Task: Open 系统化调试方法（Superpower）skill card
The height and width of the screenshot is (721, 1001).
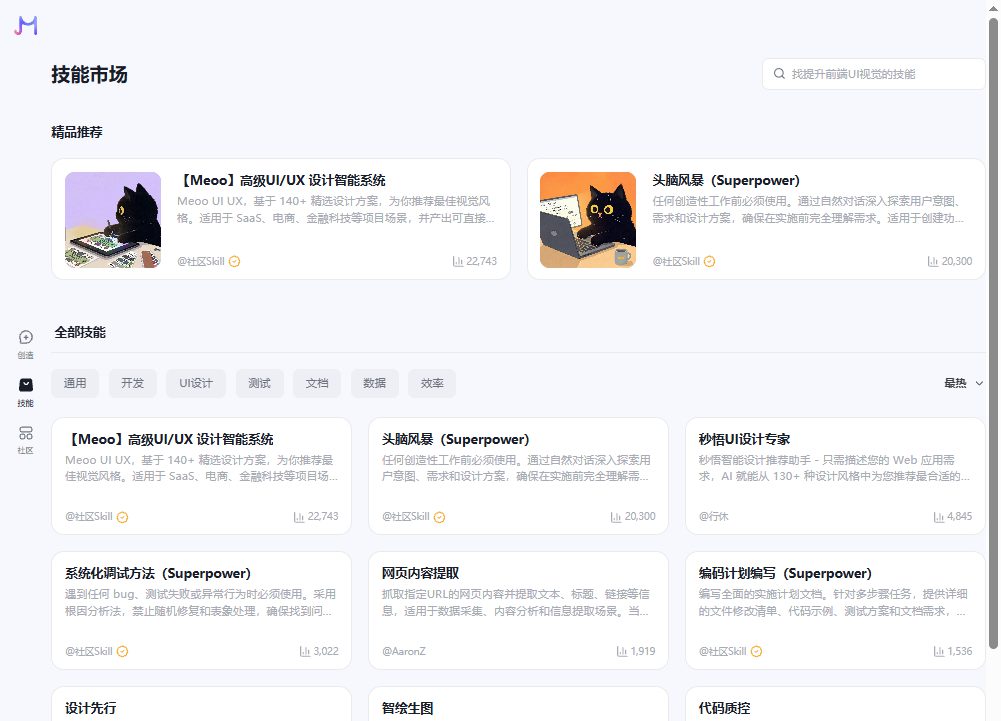Action: (x=201, y=611)
